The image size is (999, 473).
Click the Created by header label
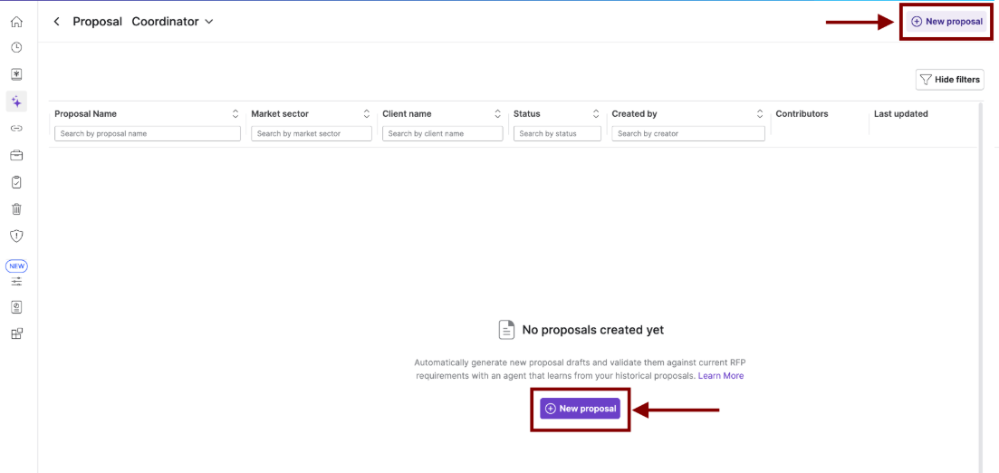(x=635, y=114)
